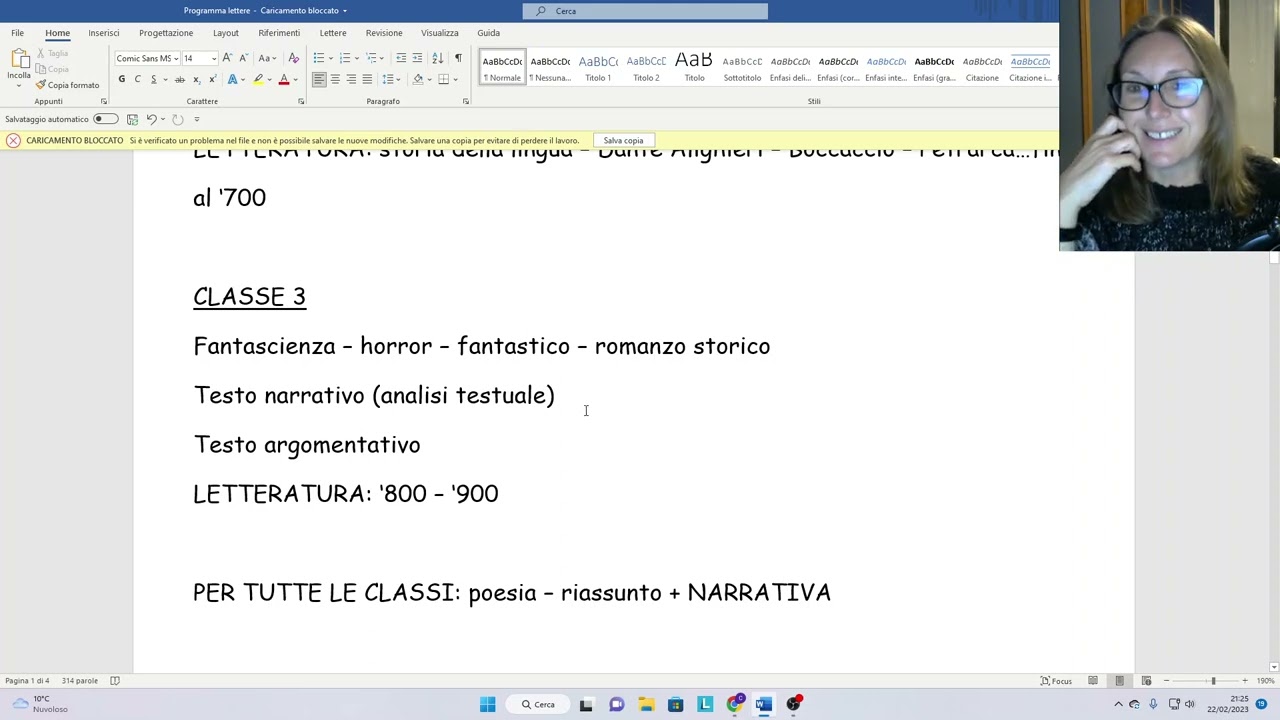Click the save icon in quick access toolbar
Screen dimensions: 1280x720
click(x=132, y=119)
